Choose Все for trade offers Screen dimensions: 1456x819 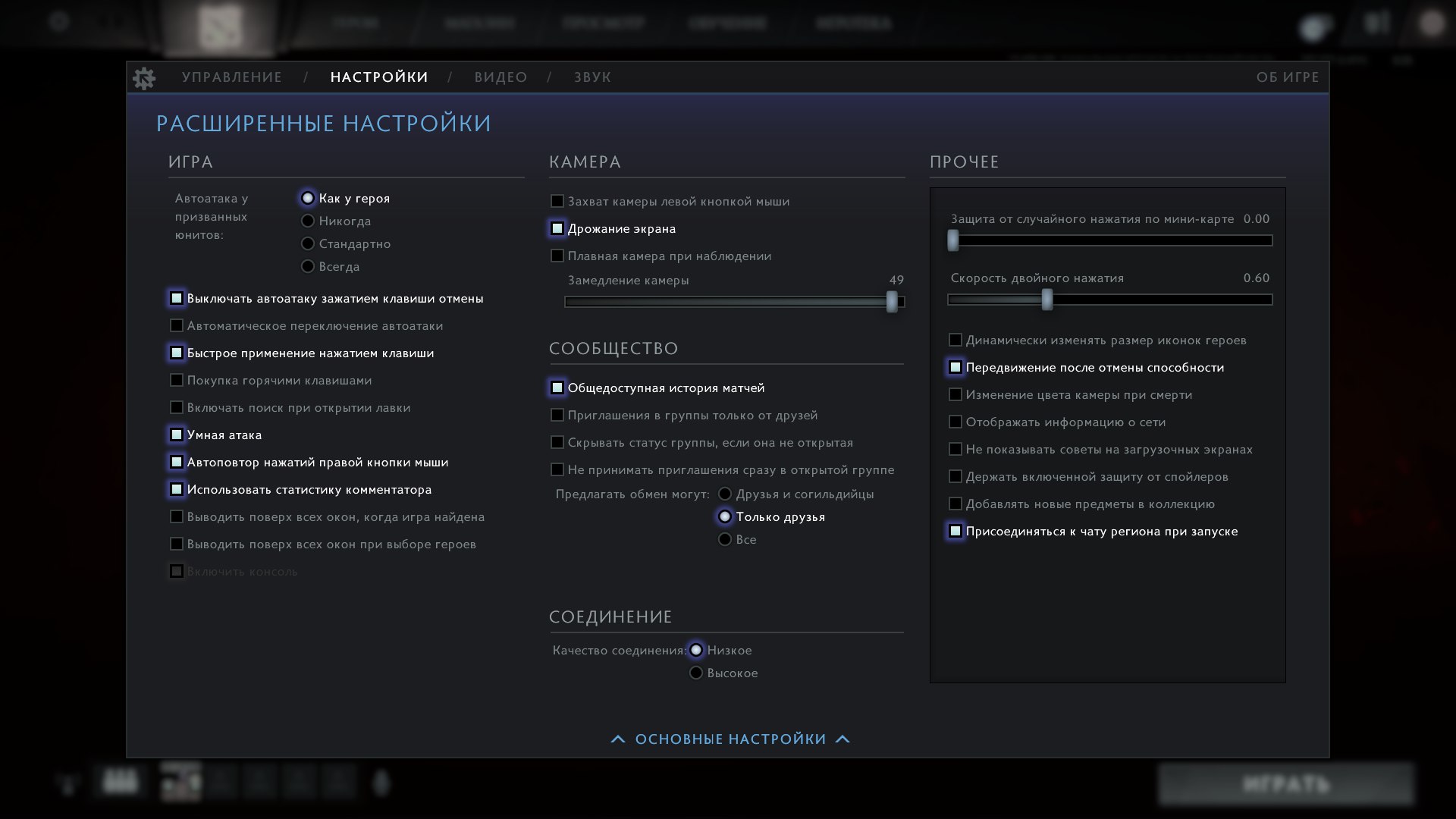pos(725,540)
